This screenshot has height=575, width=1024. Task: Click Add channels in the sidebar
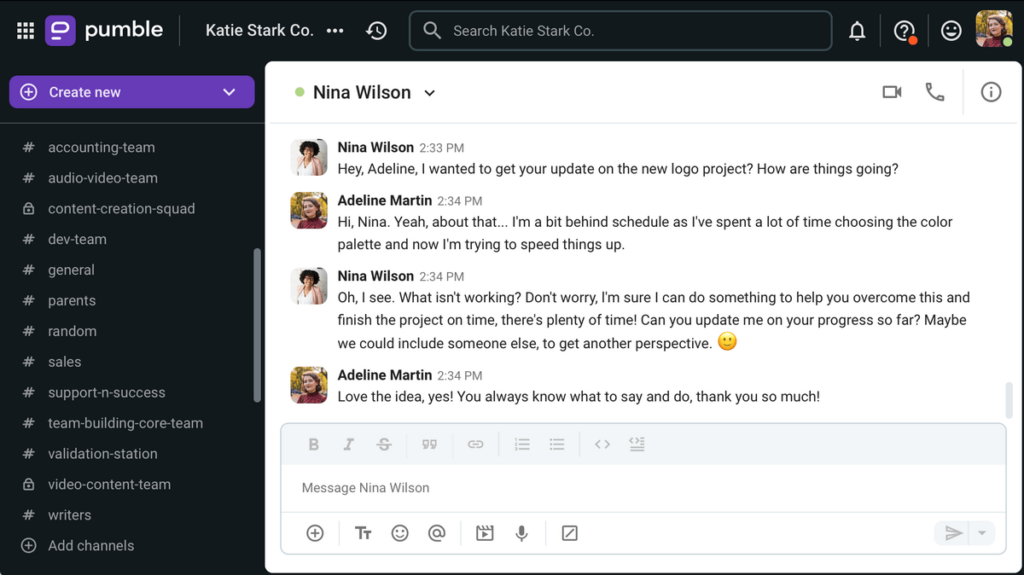point(90,546)
